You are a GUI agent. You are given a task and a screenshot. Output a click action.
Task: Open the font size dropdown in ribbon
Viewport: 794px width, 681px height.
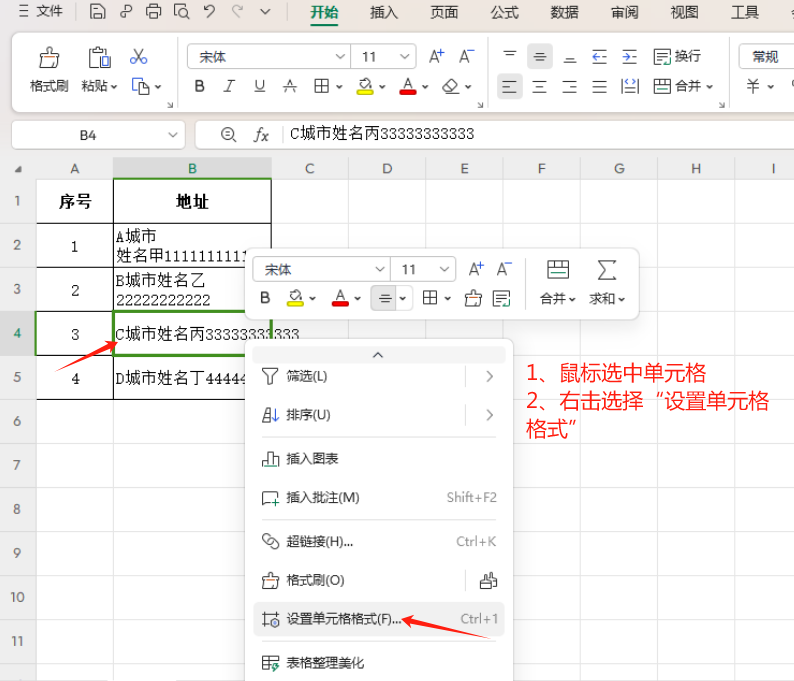coord(404,56)
